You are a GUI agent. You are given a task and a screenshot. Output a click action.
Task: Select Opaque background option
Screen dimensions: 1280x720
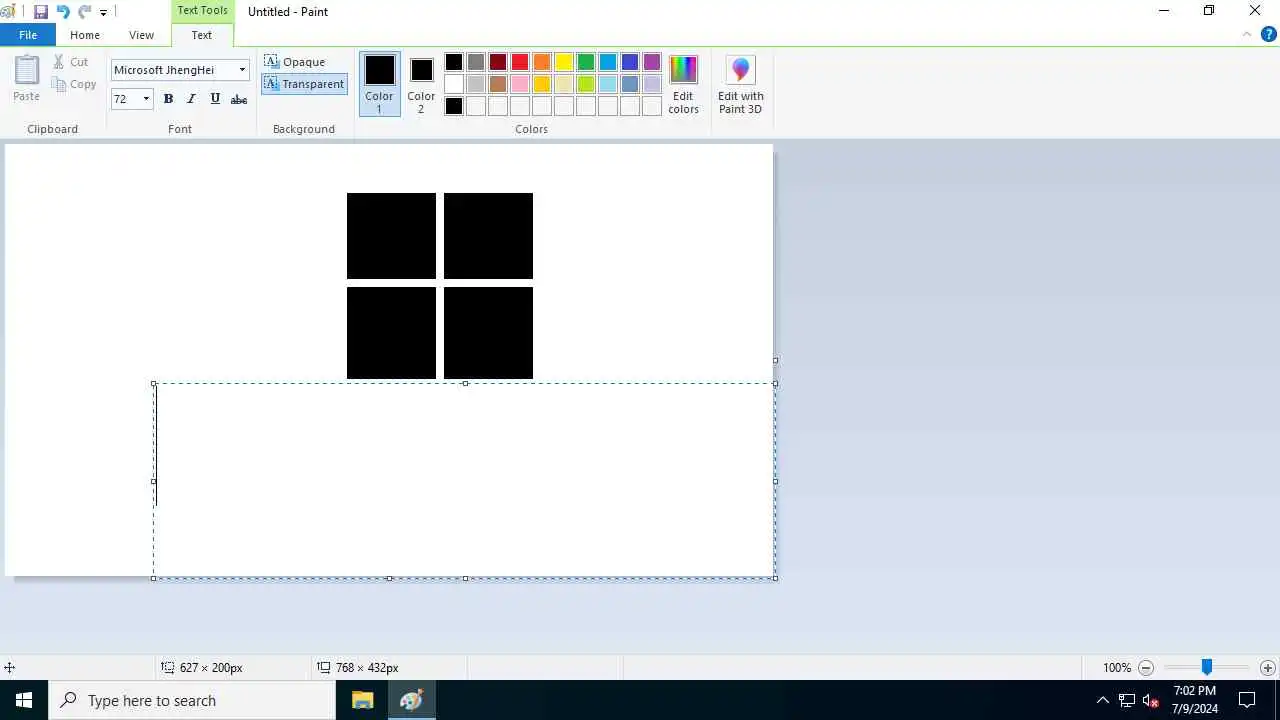(x=295, y=62)
